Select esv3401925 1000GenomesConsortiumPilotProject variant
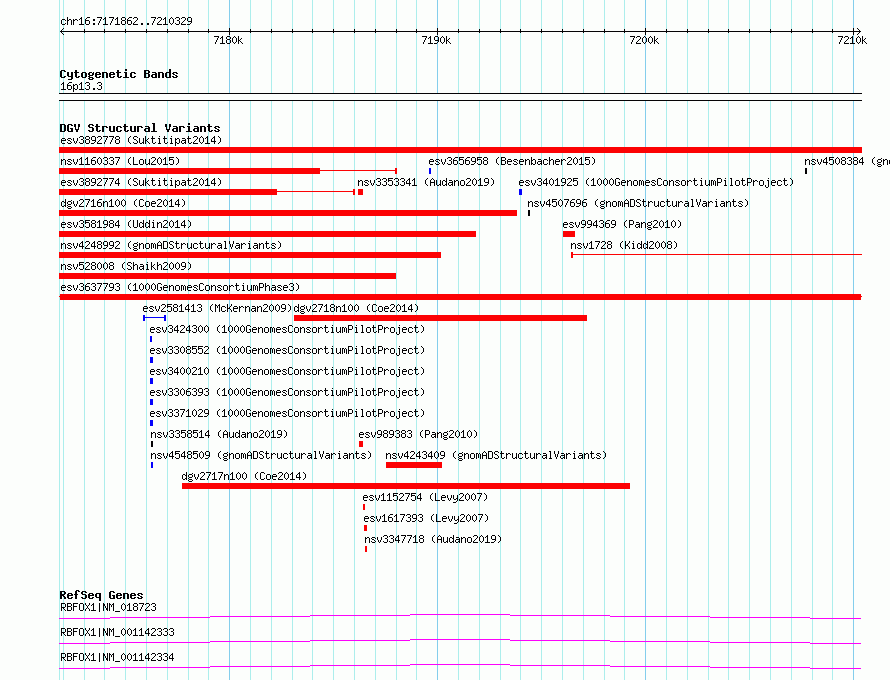 pos(656,182)
